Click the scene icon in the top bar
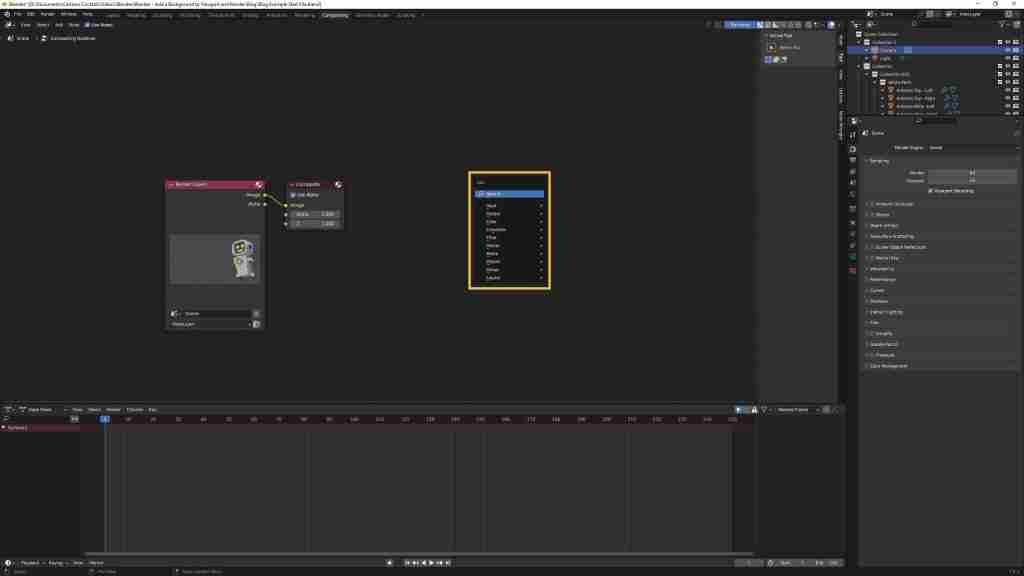 871,14
